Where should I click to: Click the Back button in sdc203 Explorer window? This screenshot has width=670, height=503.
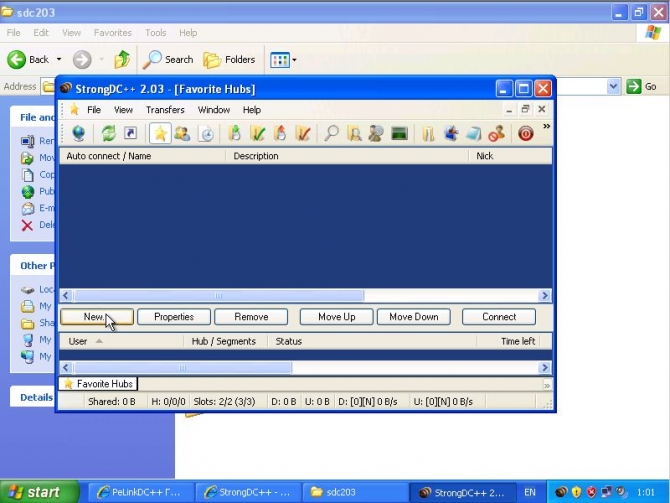(28, 59)
